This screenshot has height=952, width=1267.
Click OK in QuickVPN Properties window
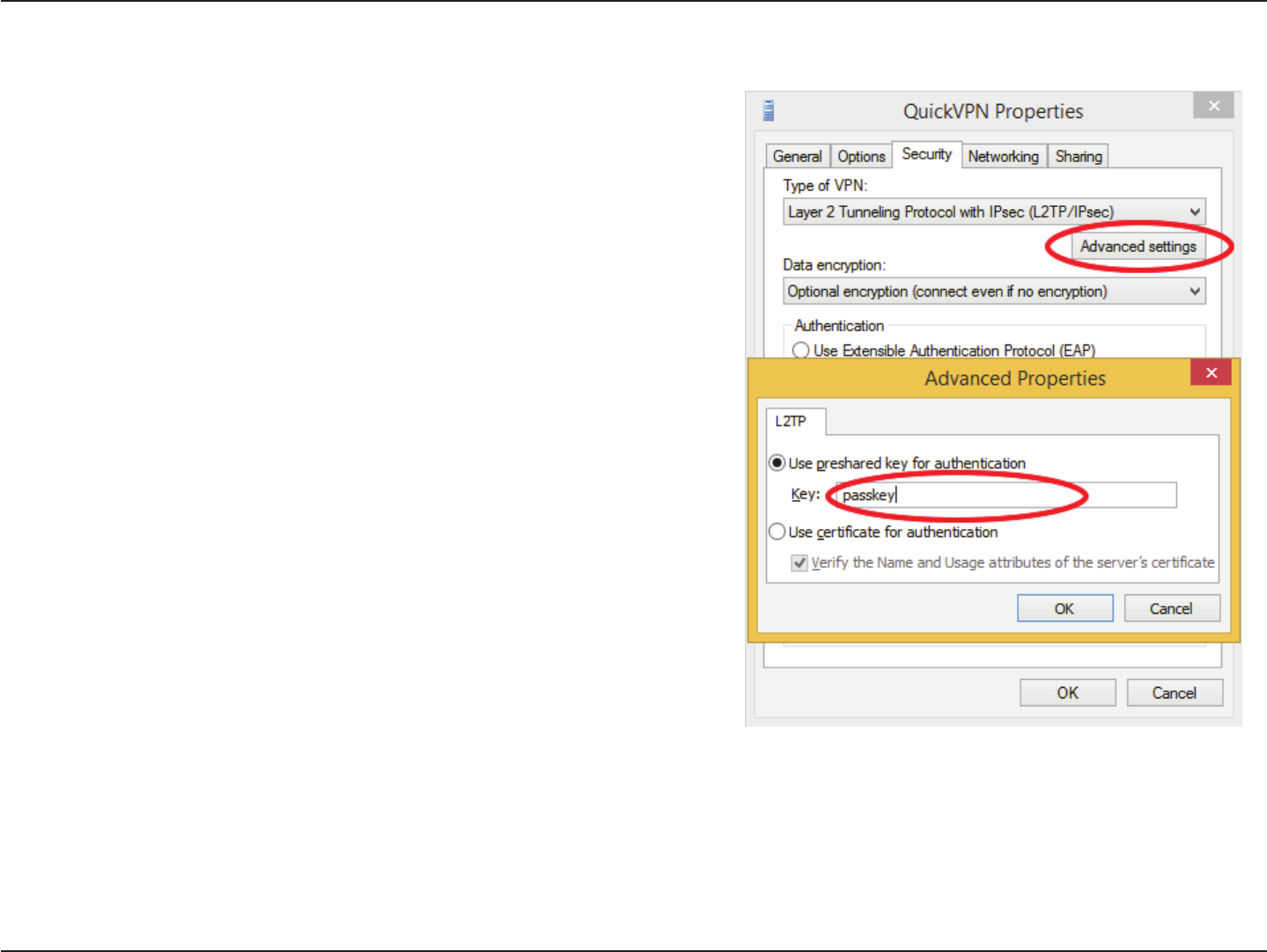[1067, 693]
